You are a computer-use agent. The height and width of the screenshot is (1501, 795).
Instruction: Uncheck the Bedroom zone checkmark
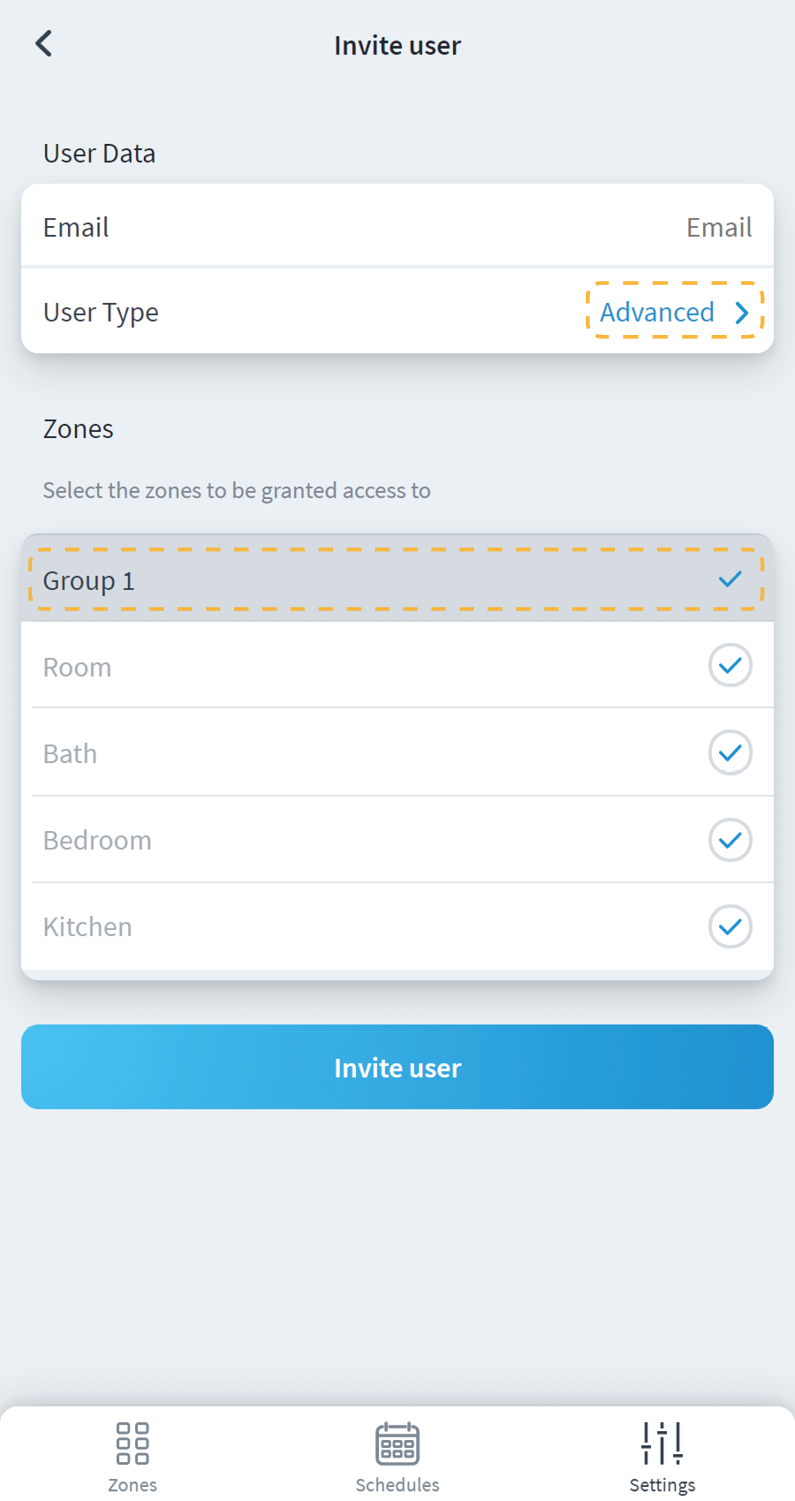[x=730, y=839]
